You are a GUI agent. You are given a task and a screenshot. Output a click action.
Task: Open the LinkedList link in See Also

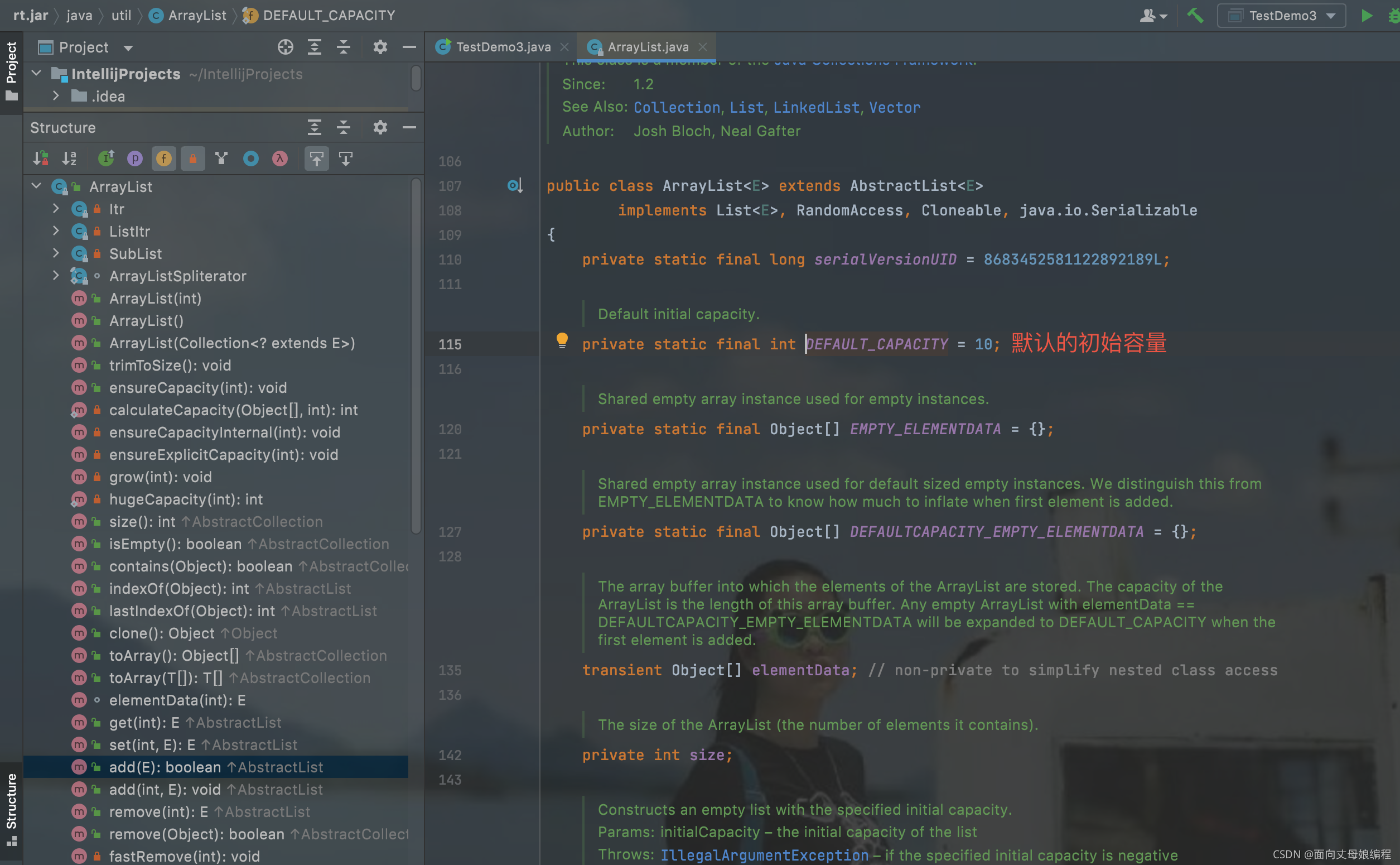816,108
